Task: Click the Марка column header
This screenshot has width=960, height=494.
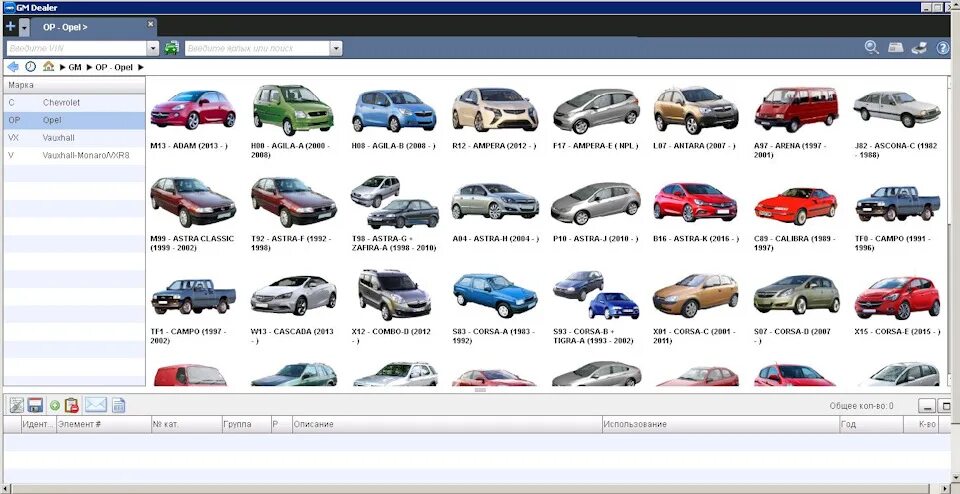Action: (74, 85)
